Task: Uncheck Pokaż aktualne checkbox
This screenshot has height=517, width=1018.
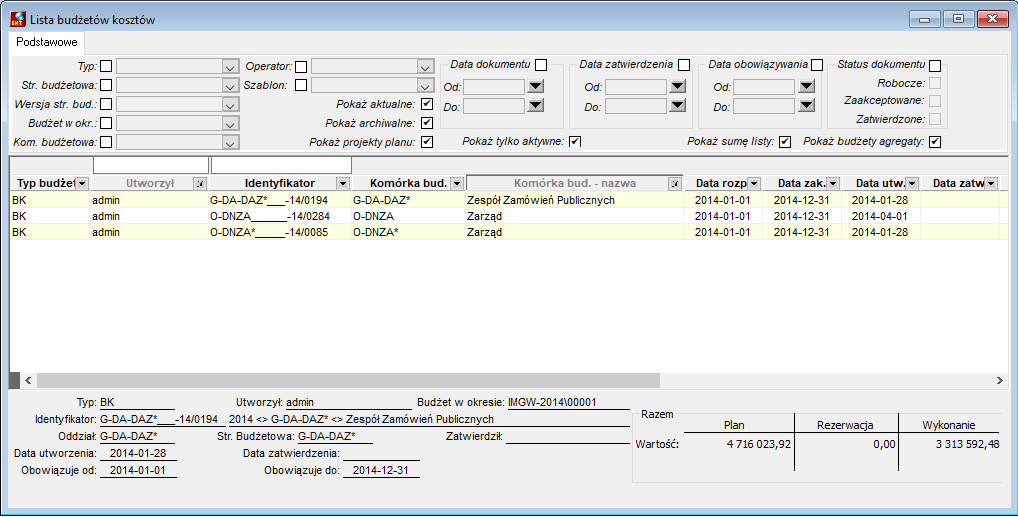Action: 427,104
